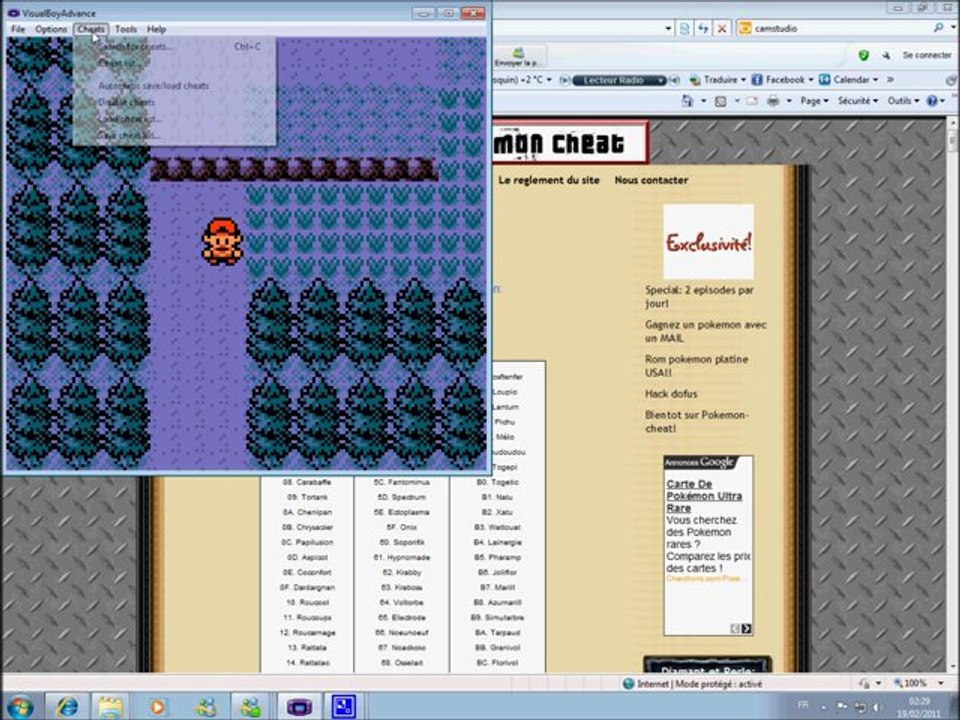This screenshot has width=960, height=720.
Task: Click the radio volume speaker icon
Action: [x=675, y=80]
